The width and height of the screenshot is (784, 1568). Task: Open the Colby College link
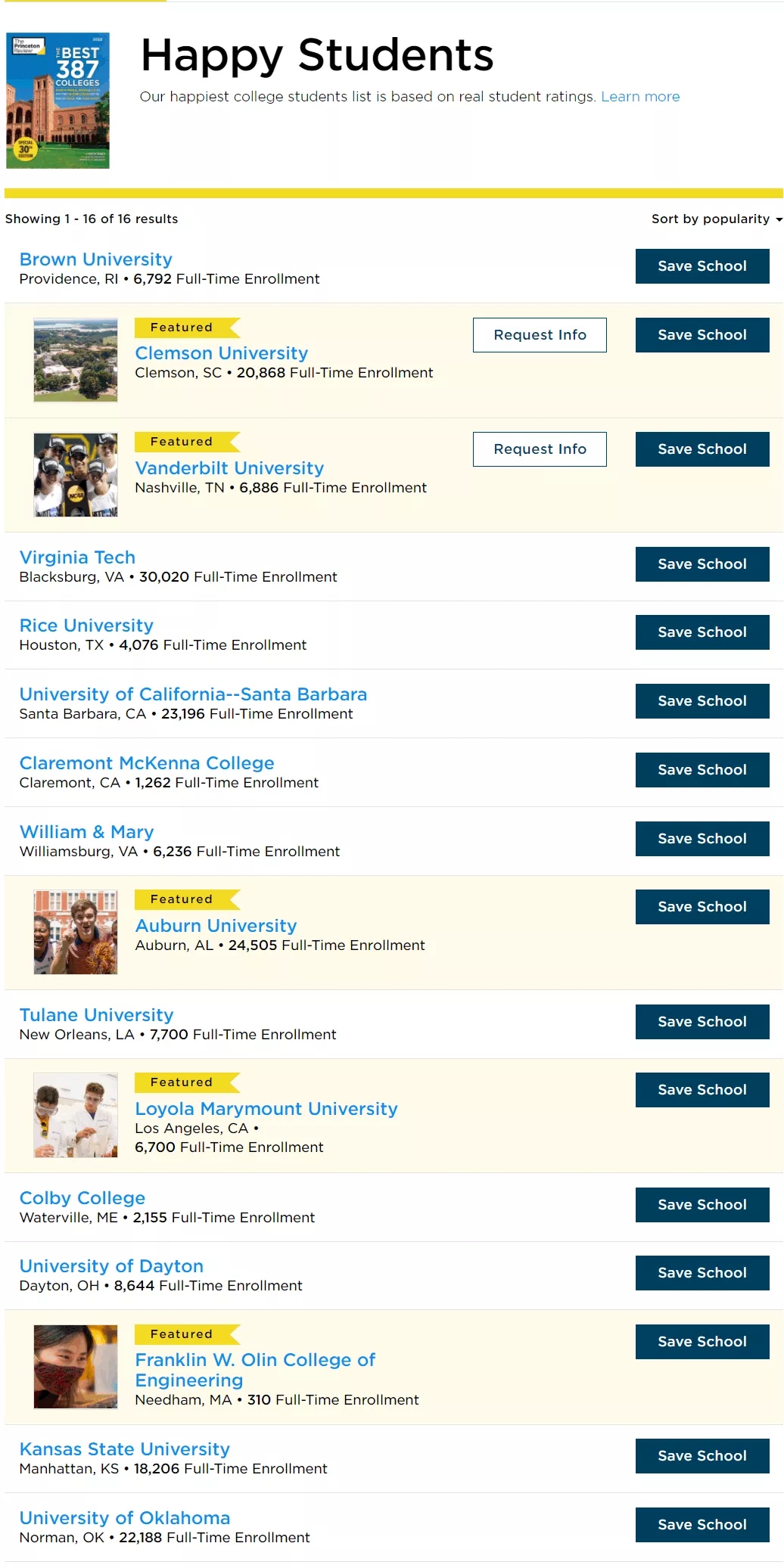click(82, 1198)
